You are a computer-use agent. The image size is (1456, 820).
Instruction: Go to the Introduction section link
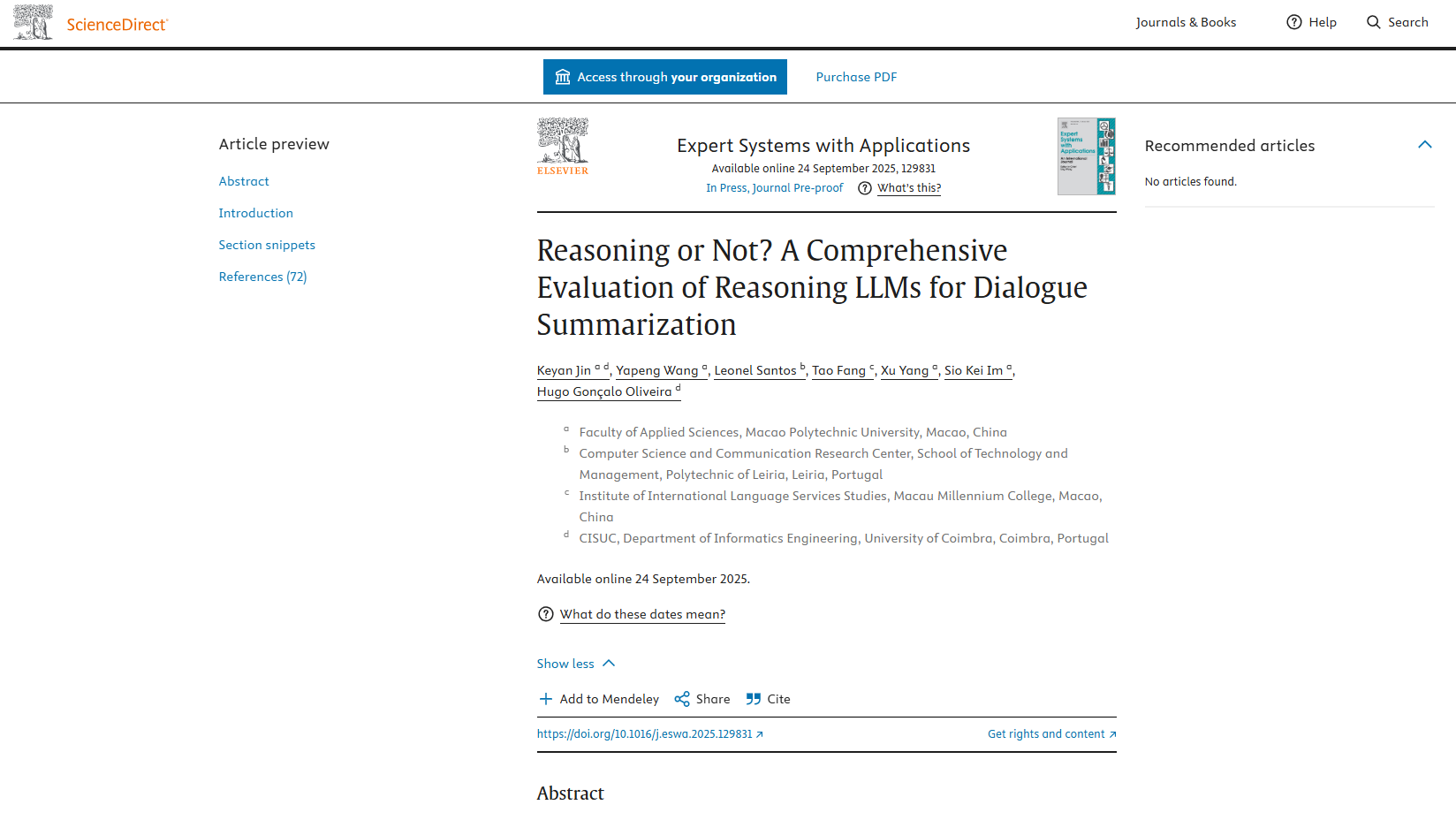[255, 213]
